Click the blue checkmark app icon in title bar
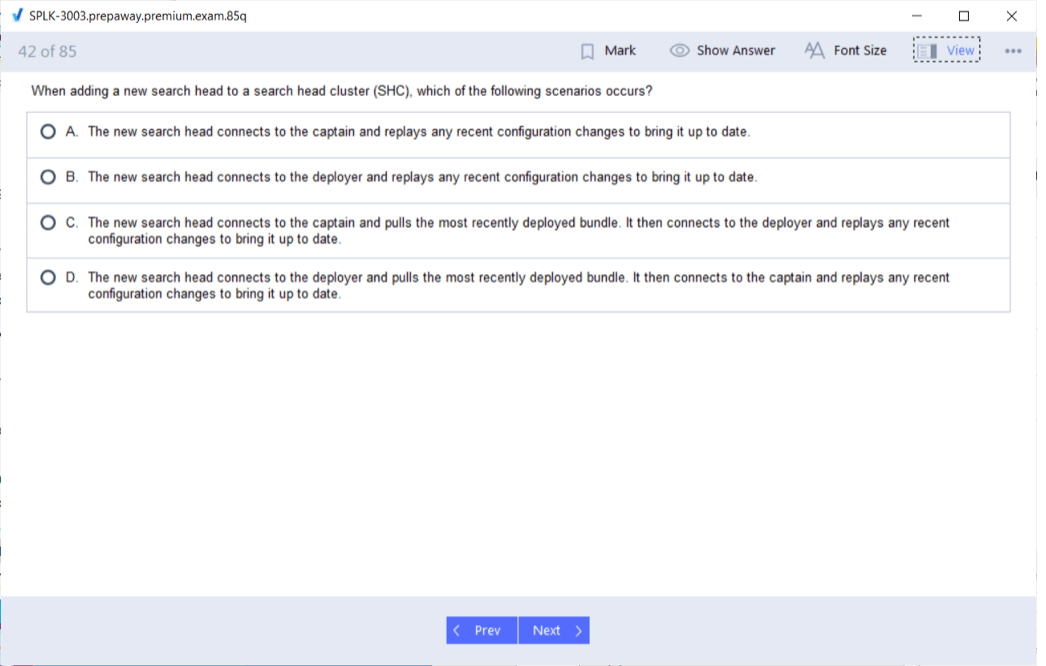Screen dimensions: 1046x666 (16, 16)
